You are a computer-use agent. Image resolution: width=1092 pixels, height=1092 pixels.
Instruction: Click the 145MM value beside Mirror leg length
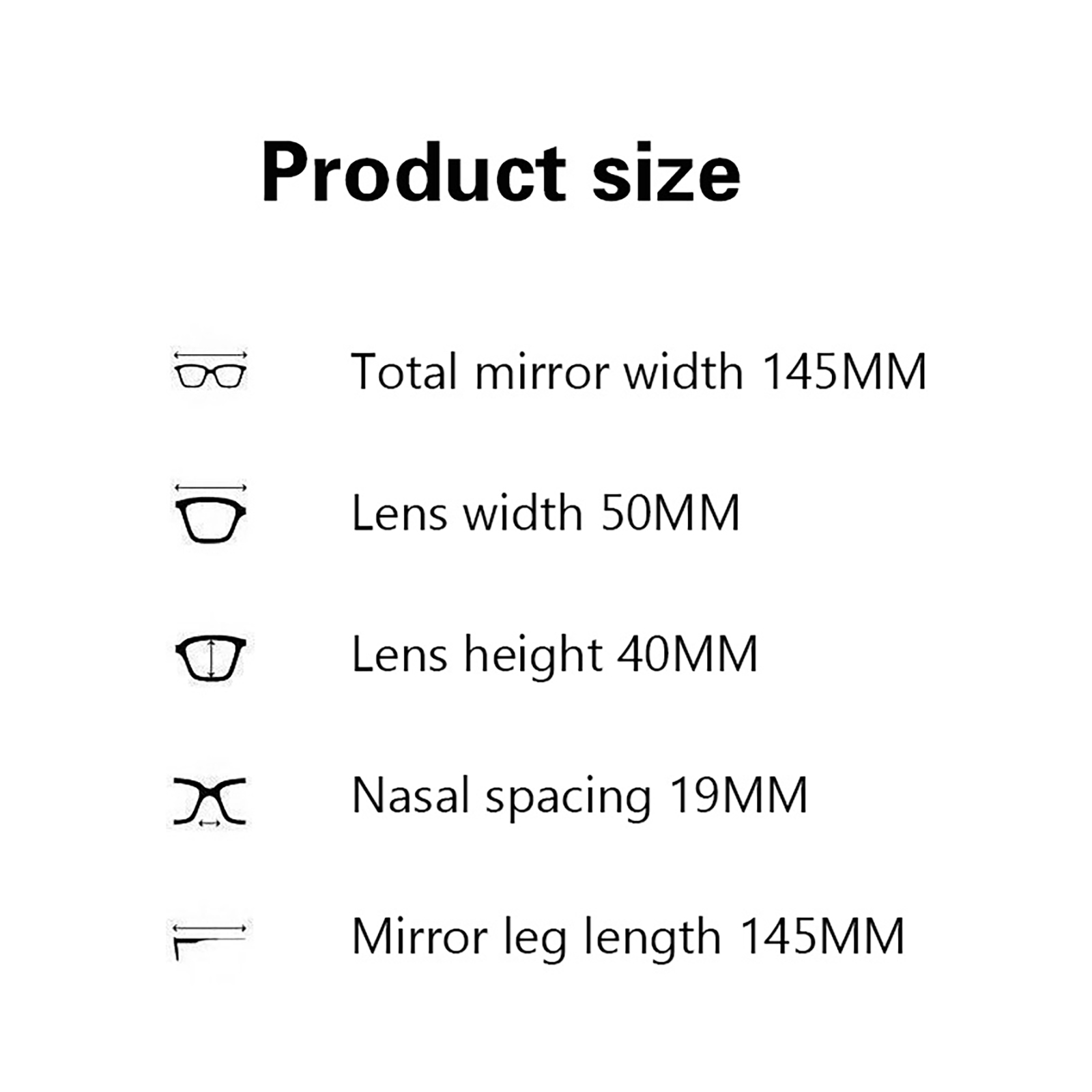click(x=822, y=936)
